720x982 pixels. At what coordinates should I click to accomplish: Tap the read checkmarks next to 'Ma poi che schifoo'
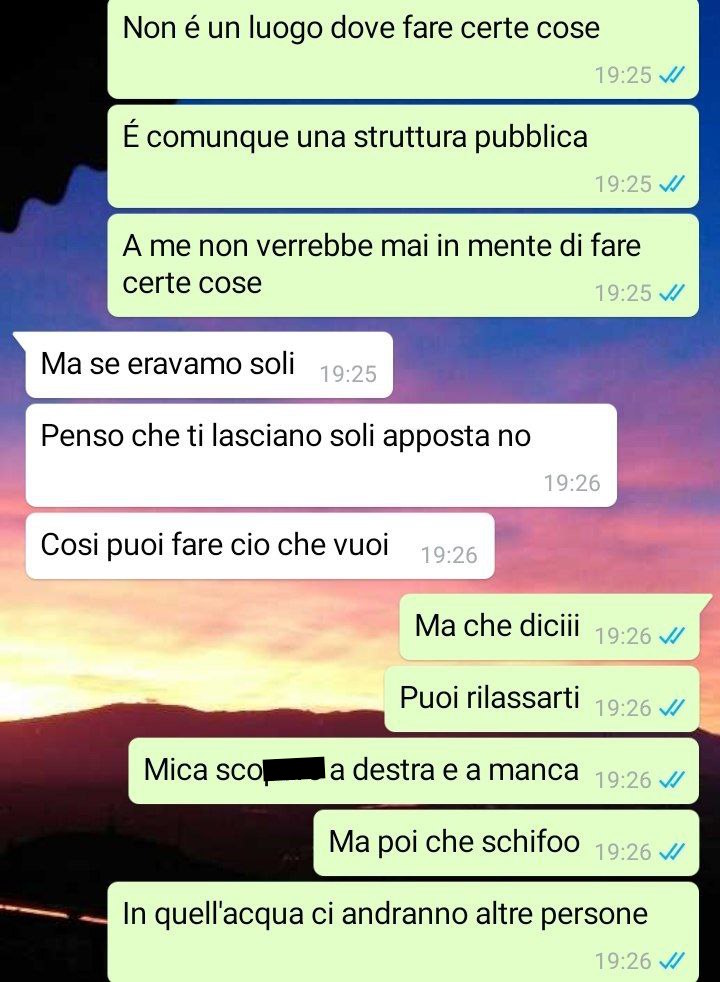click(672, 852)
